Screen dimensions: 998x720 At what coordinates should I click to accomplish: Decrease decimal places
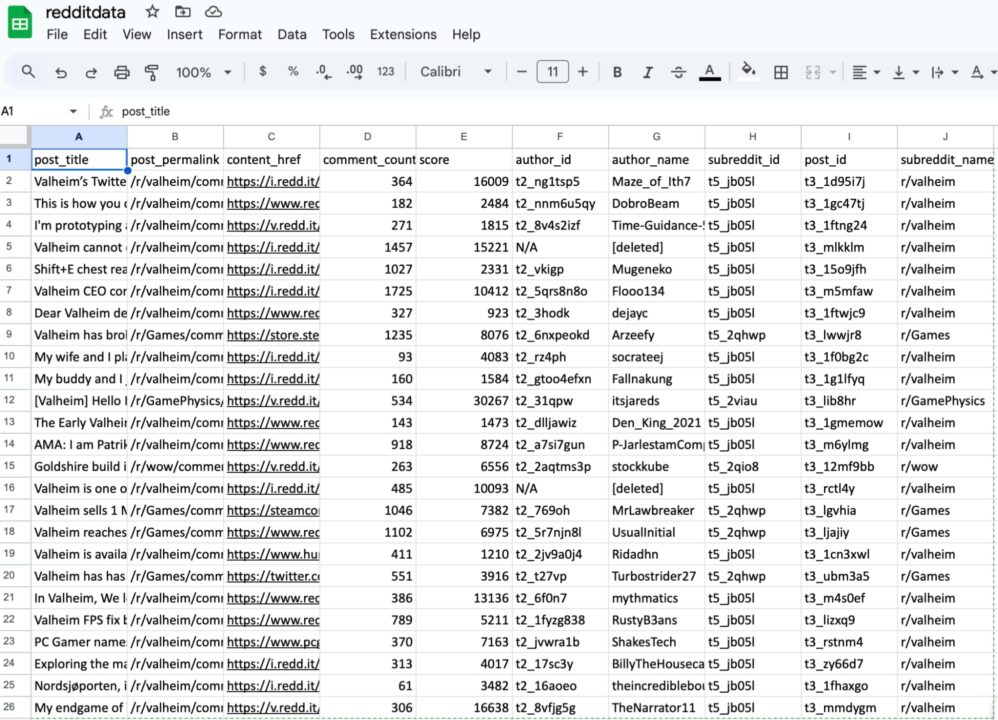[323, 72]
